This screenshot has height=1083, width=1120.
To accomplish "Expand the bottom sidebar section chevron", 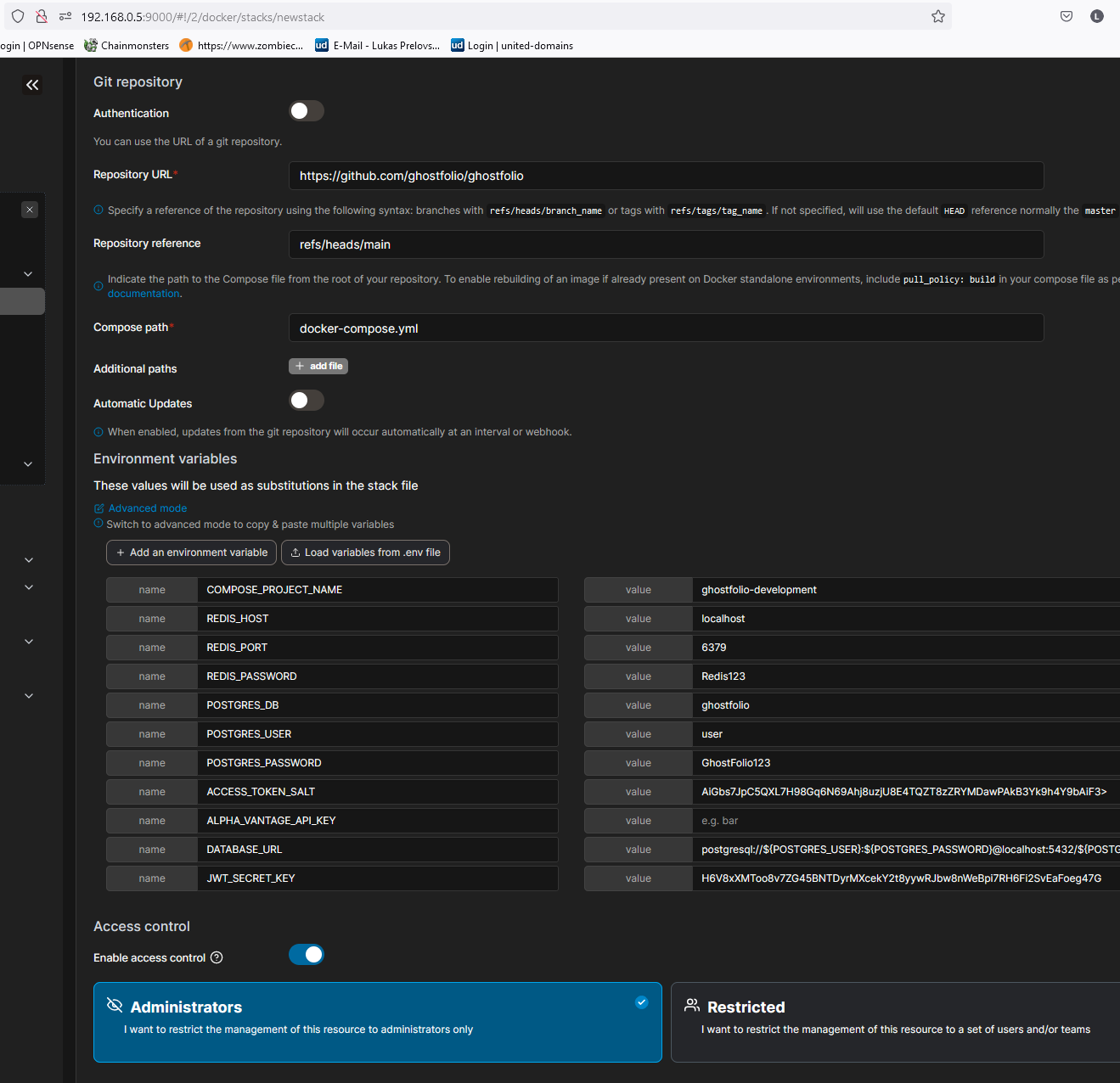I will pyautogui.click(x=28, y=695).
